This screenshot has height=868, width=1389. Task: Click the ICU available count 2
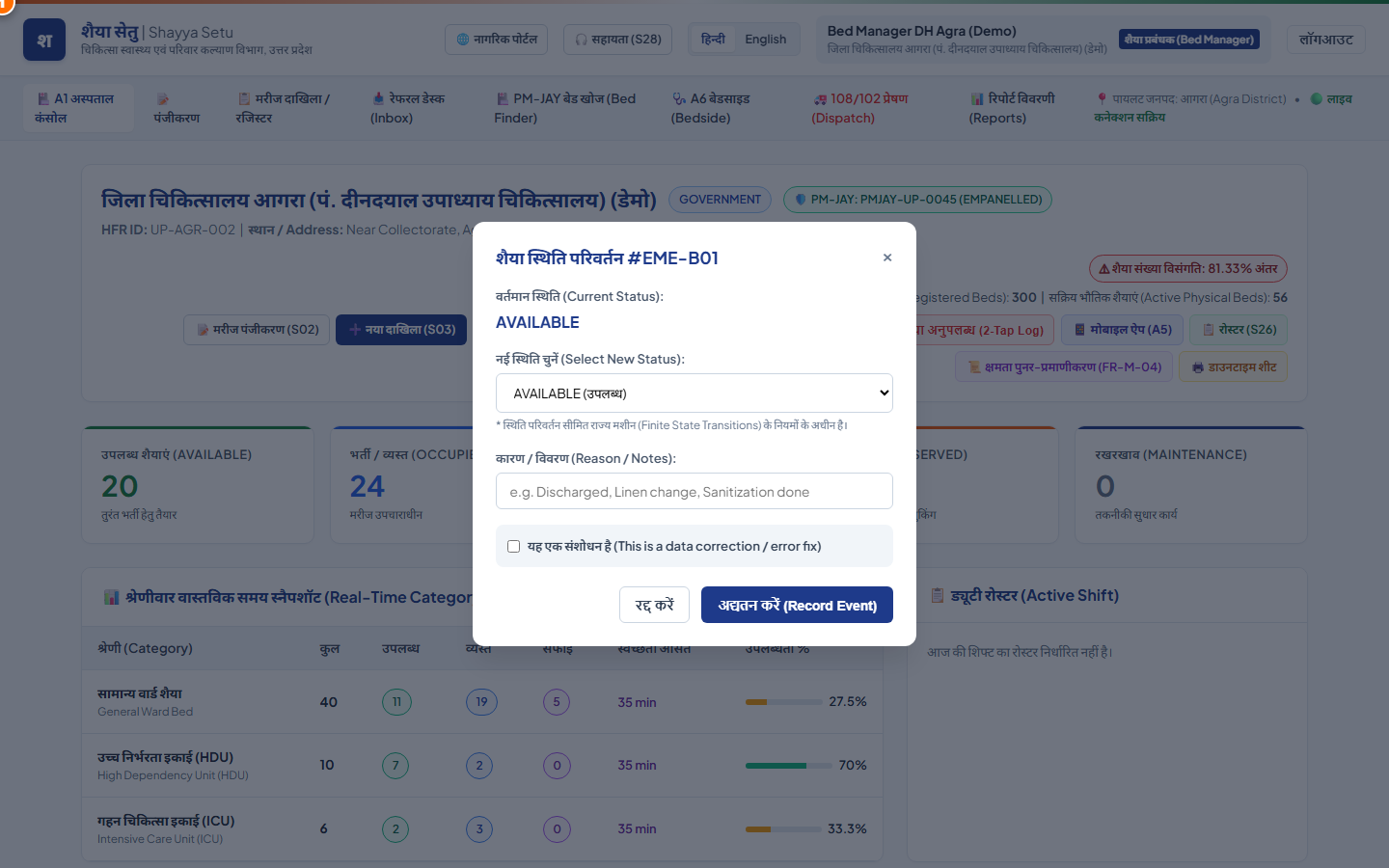tap(395, 828)
